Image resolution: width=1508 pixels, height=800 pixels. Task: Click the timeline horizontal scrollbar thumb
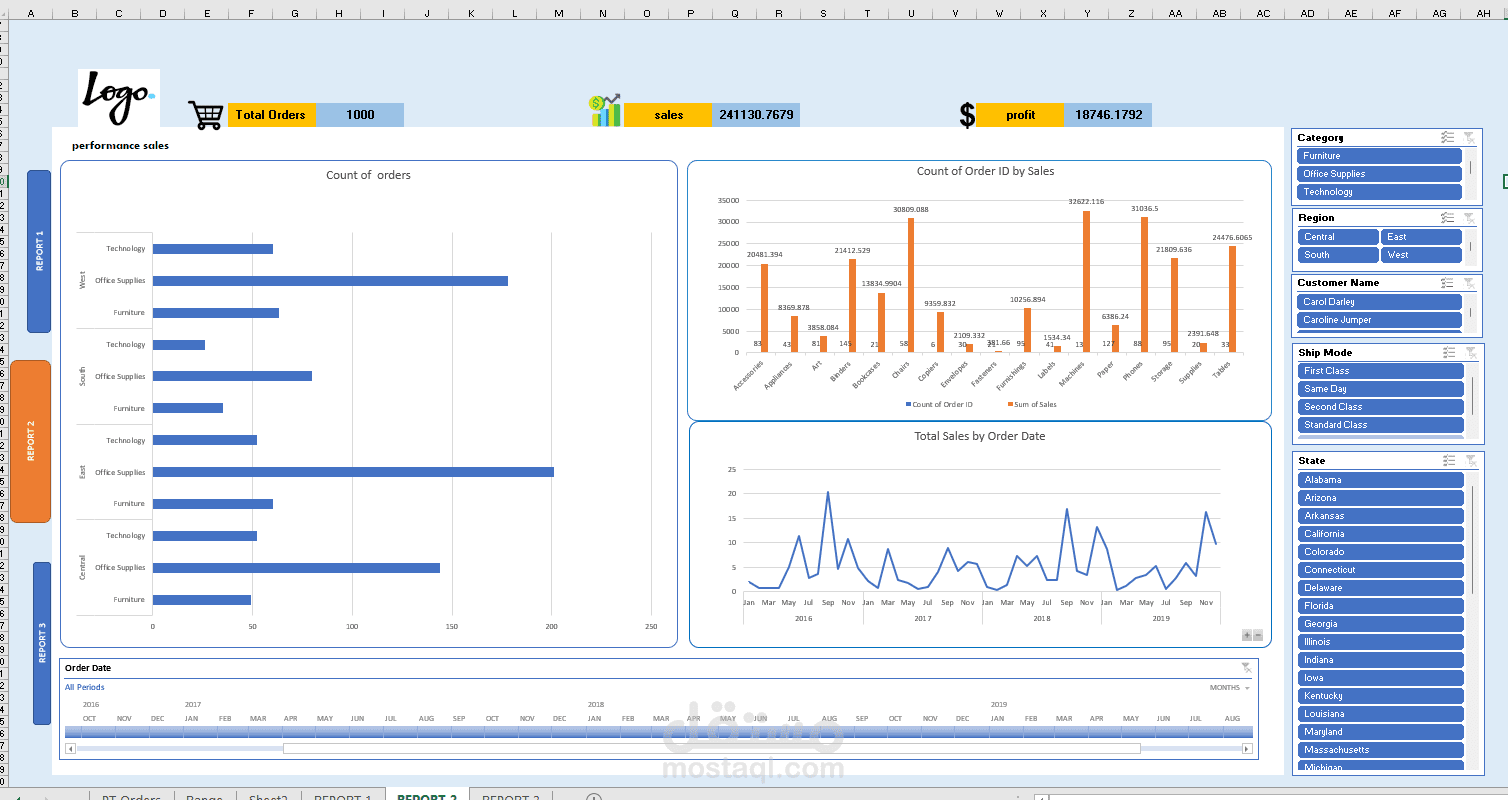tap(711, 748)
